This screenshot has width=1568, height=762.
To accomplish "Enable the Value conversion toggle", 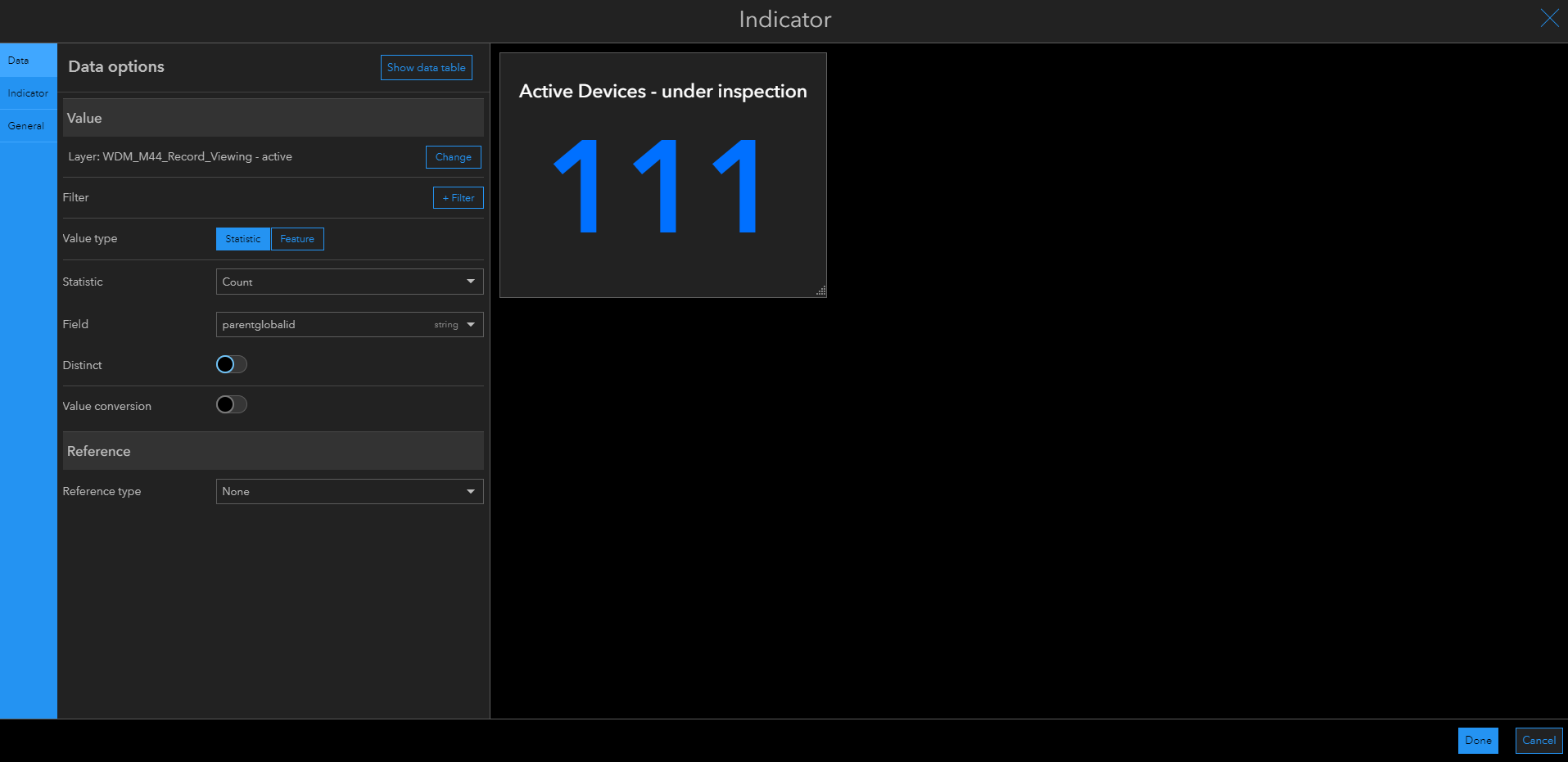I will coord(231,404).
